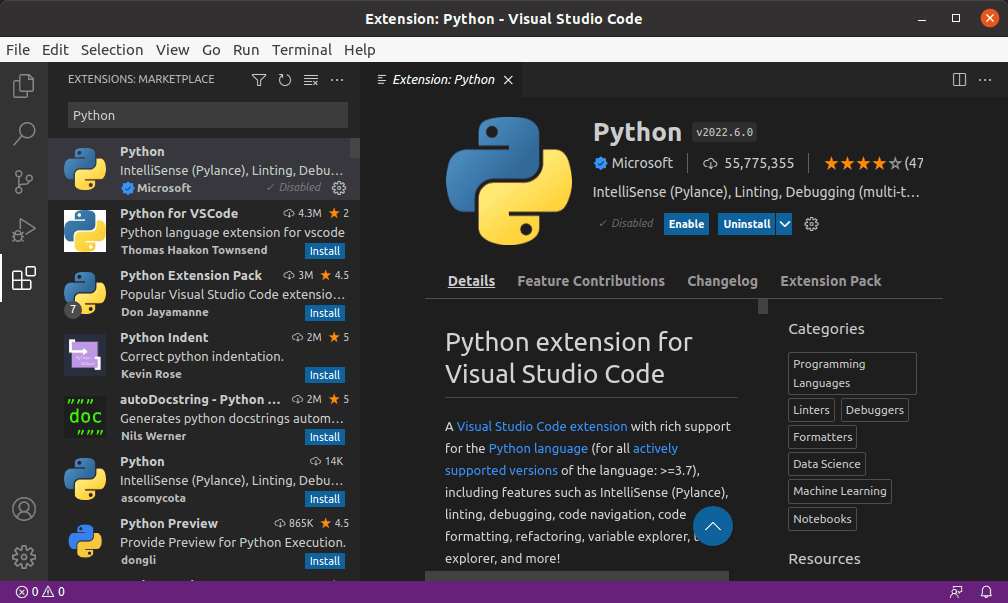Click the extensions search input field

[x=208, y=115]
